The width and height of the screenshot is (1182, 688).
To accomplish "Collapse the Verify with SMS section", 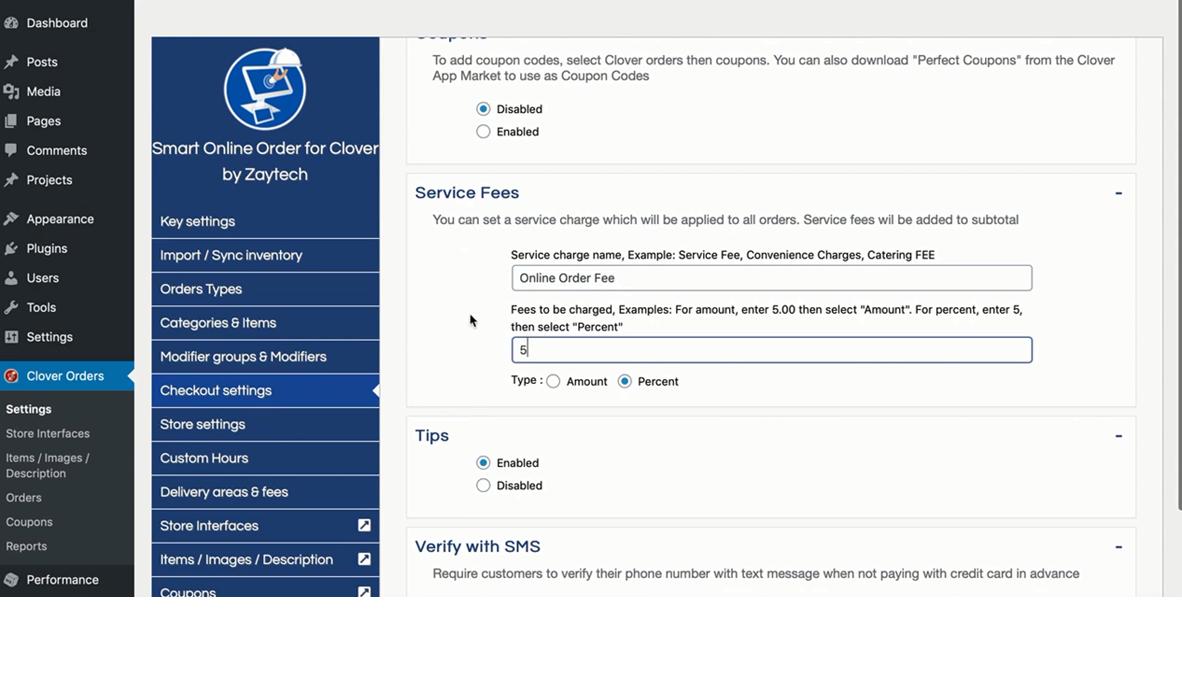I will (1118, 546).
